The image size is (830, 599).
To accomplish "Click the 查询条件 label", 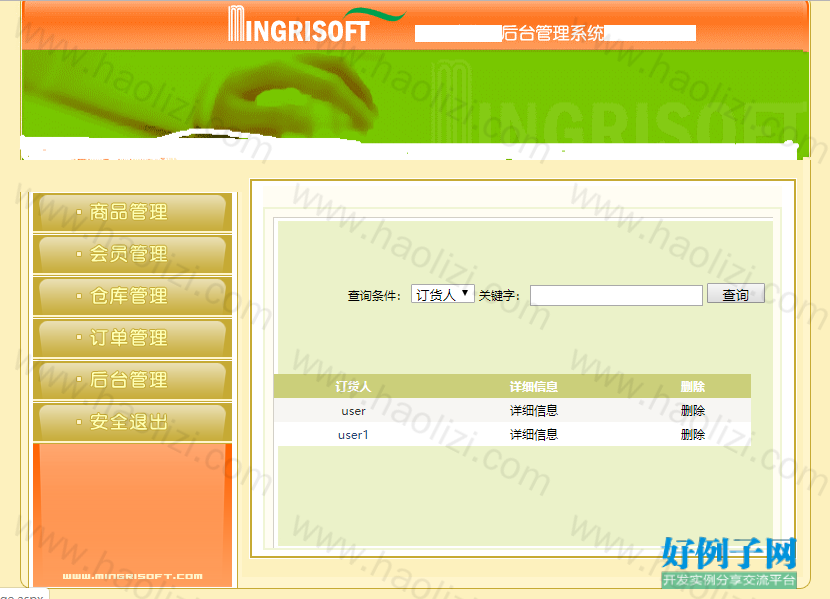I will tap(373, 296).
